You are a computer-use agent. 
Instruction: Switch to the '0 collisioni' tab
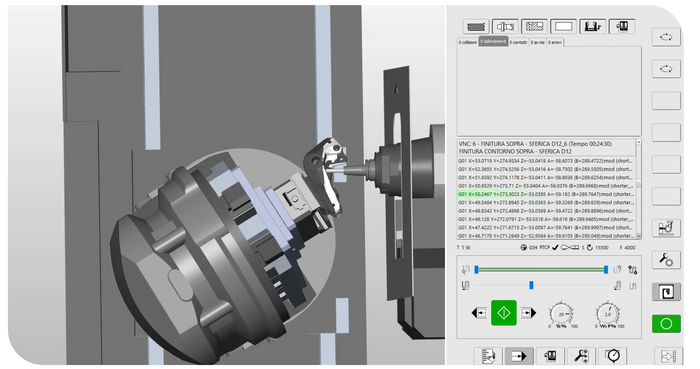coord(468,42)
